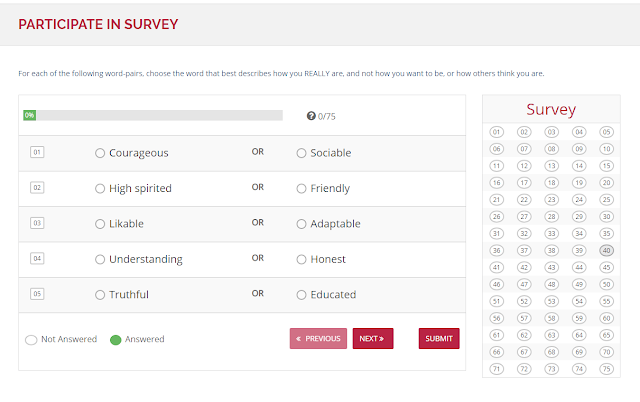Click the survey progress bar
The height and width of the screenshot is (402, 640).
click(x=153, y=116)
